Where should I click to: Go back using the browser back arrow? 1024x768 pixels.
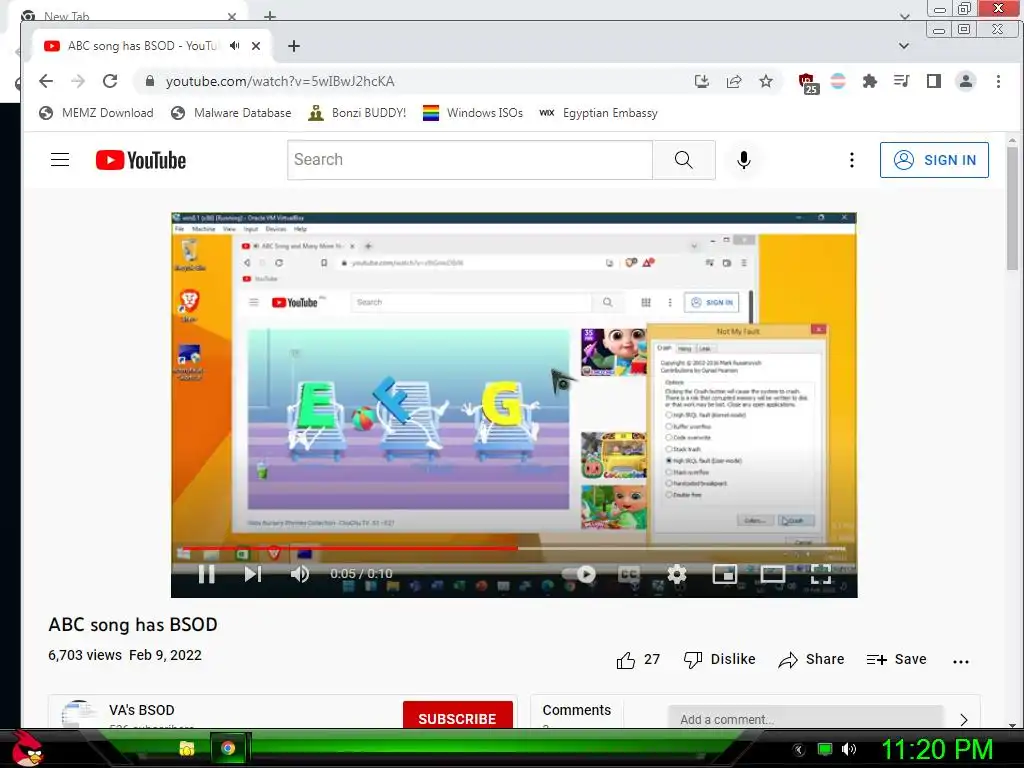[46, 81]
